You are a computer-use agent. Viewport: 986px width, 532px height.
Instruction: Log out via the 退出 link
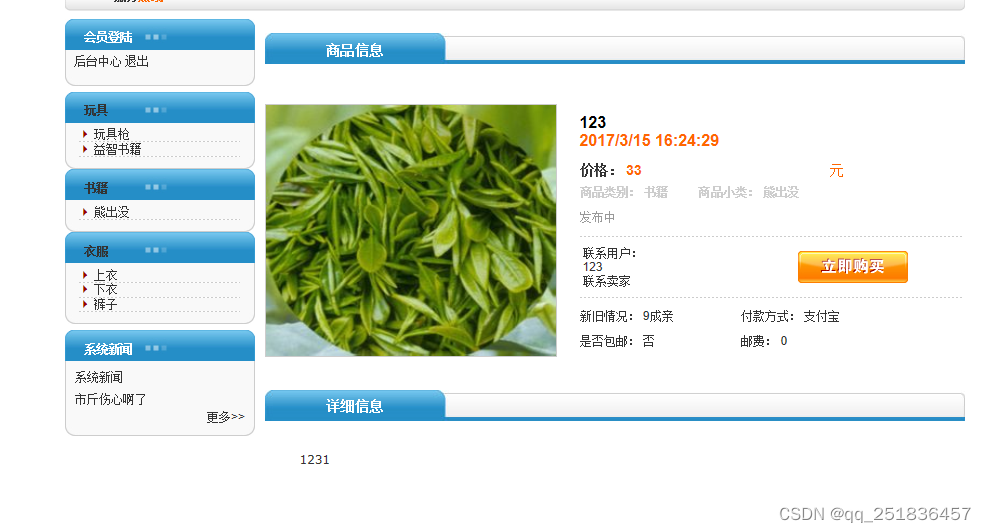point(136,61)
